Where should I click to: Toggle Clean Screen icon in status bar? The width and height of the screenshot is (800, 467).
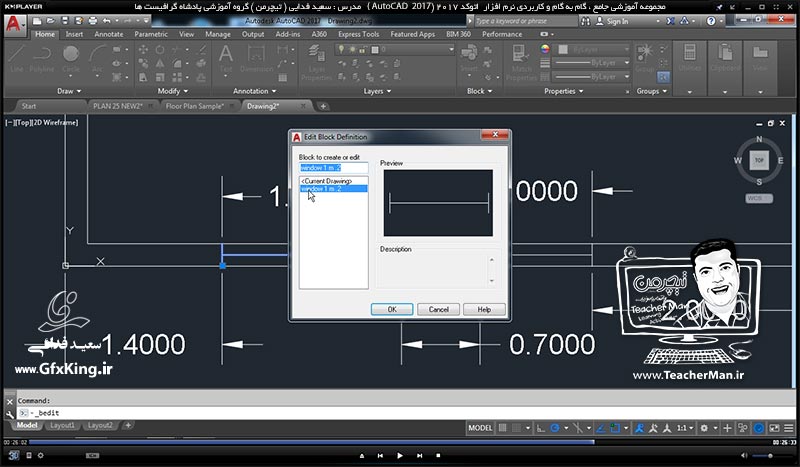coord(774,428)
